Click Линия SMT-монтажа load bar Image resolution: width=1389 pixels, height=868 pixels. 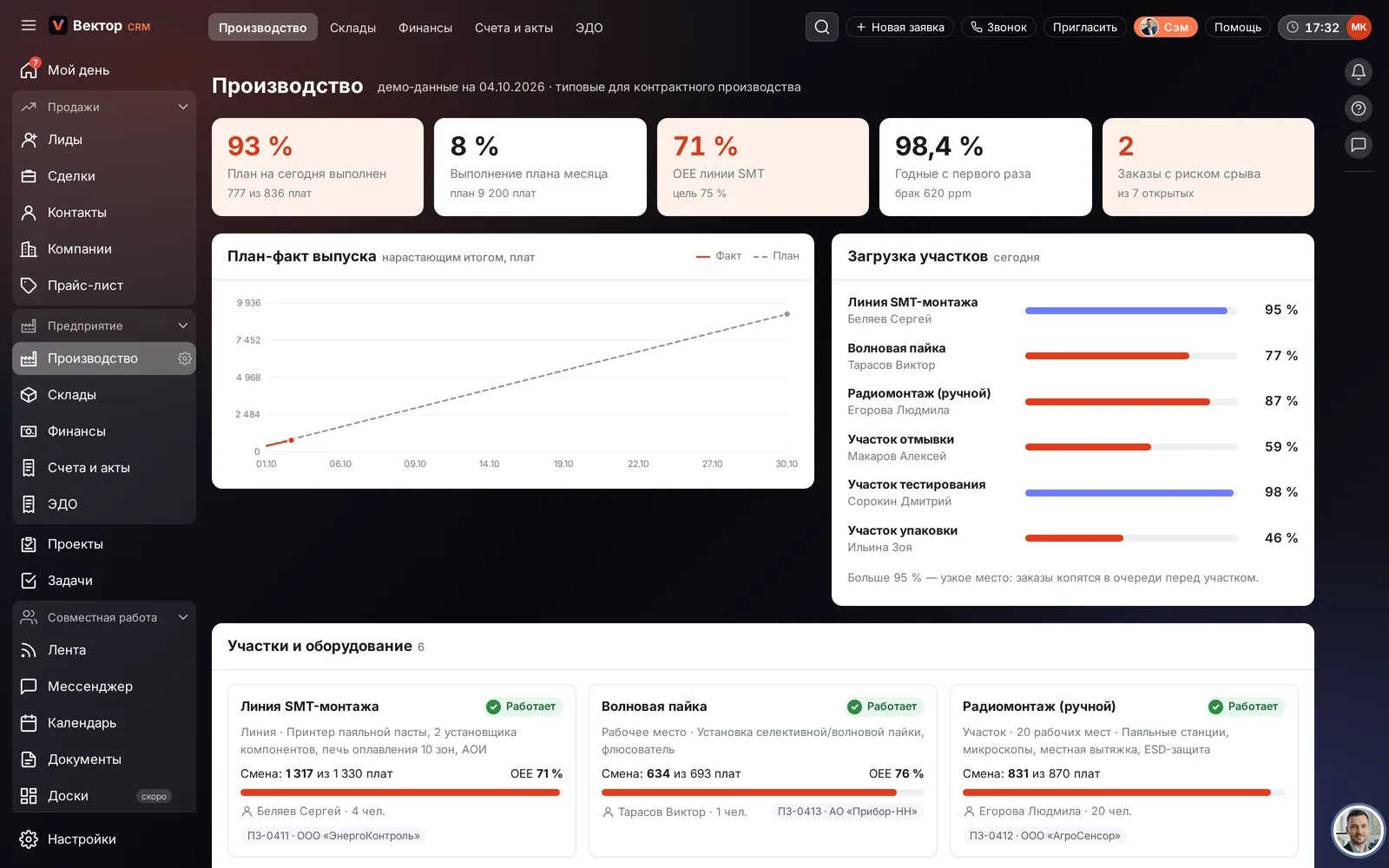pos(1131,310)
